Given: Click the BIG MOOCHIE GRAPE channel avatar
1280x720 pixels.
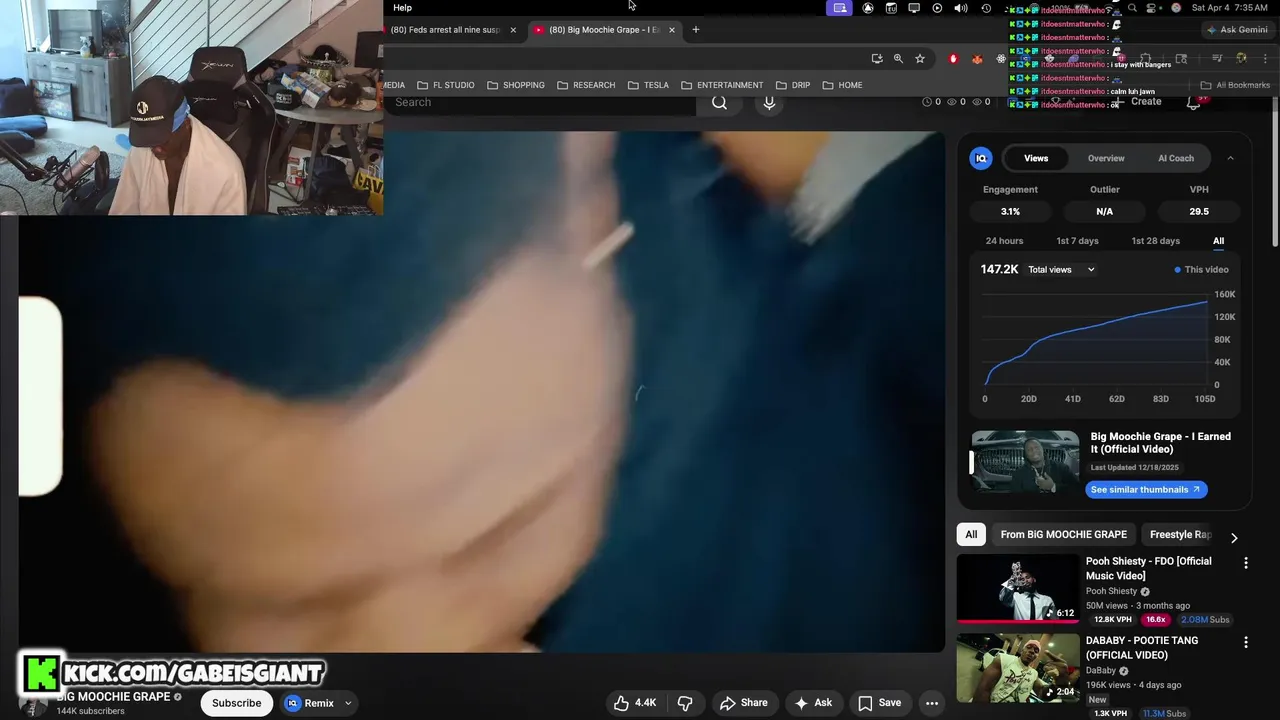Looking at the screenshot, I should (33, 705).
